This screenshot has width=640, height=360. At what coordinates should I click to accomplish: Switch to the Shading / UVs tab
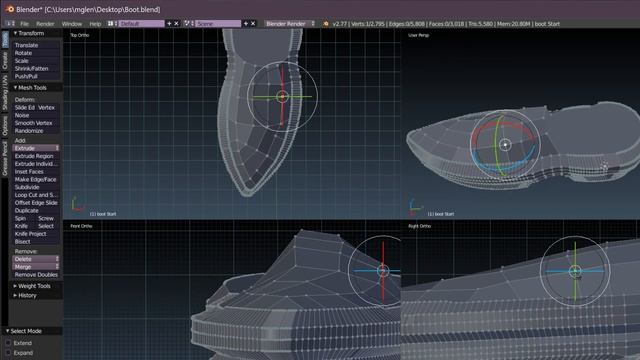(4, 93)
